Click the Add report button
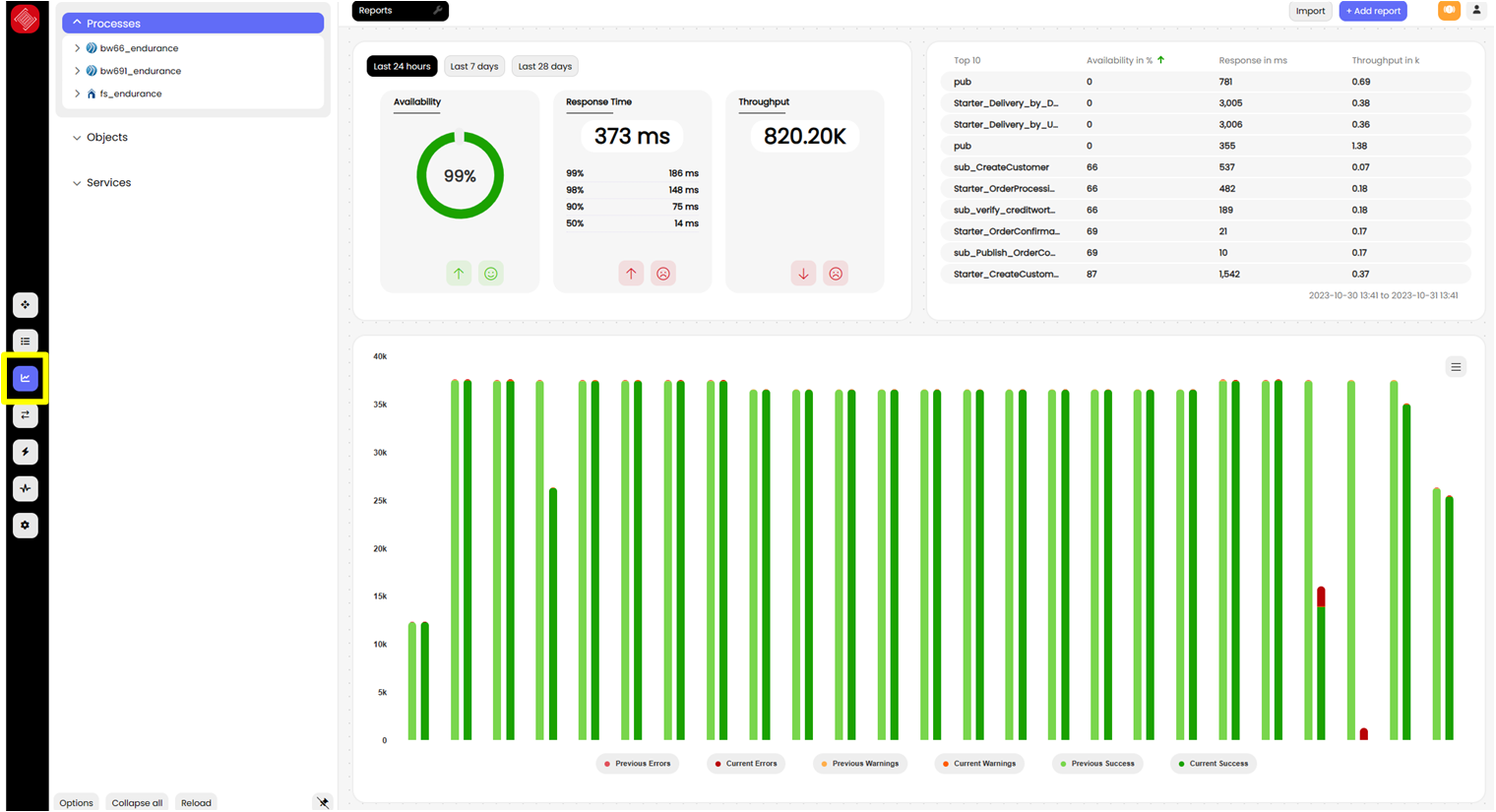Screen dimensions: 1496x812 1373,11
